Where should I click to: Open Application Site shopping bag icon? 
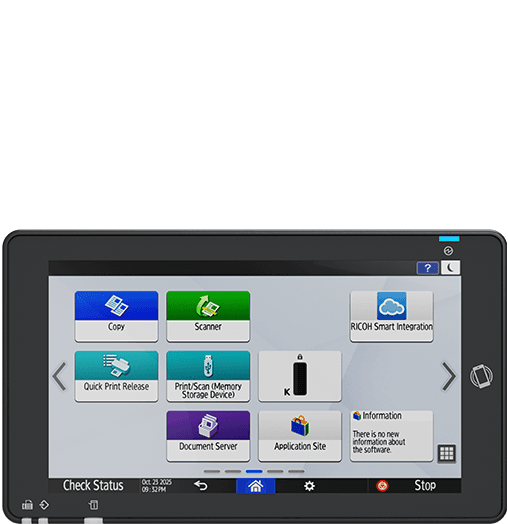pyautogui.click(x=300, y=436)
